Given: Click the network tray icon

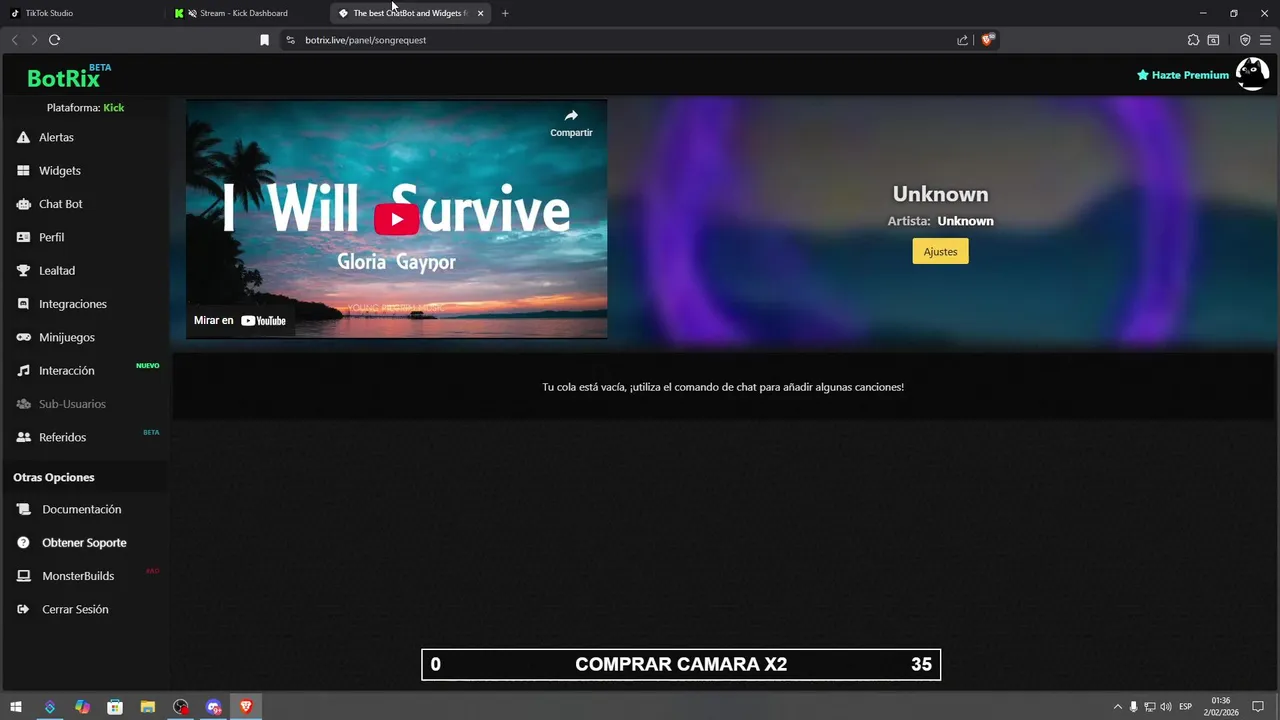Looking at the screenshot, I should pos(1150,707).
